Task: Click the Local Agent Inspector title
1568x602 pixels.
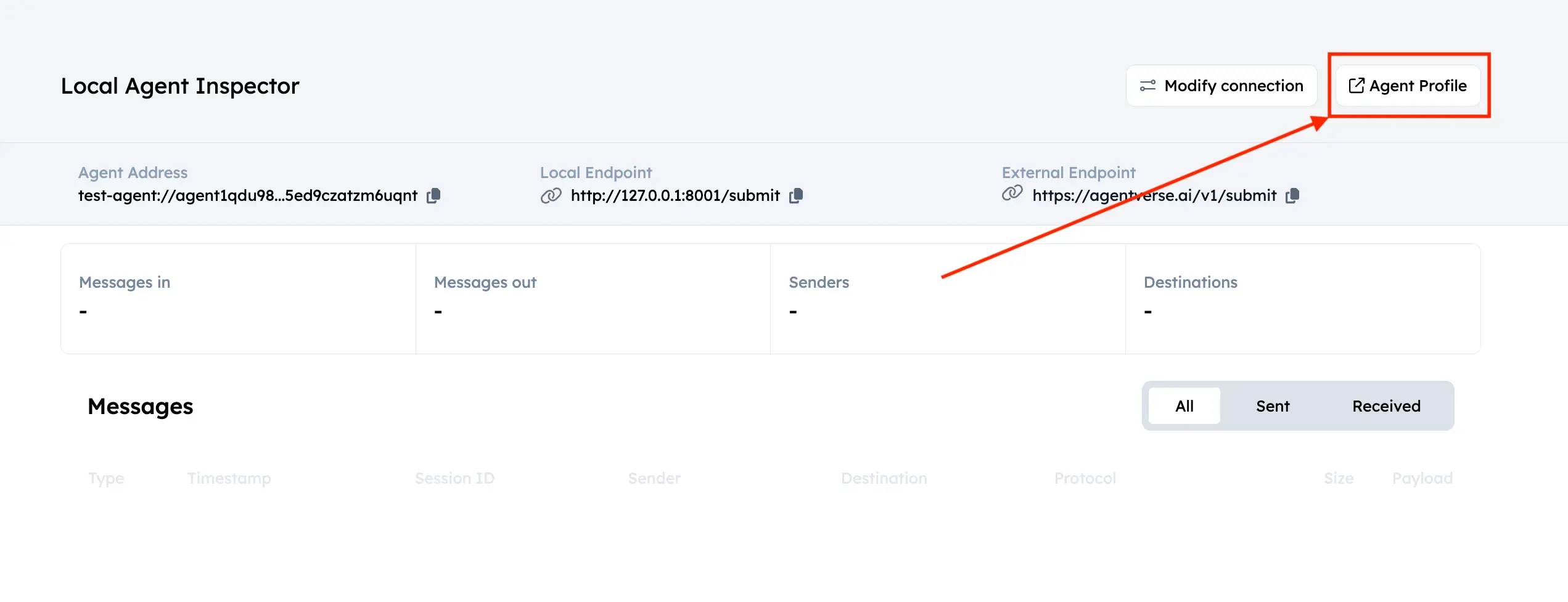Action: click(179, 86)
